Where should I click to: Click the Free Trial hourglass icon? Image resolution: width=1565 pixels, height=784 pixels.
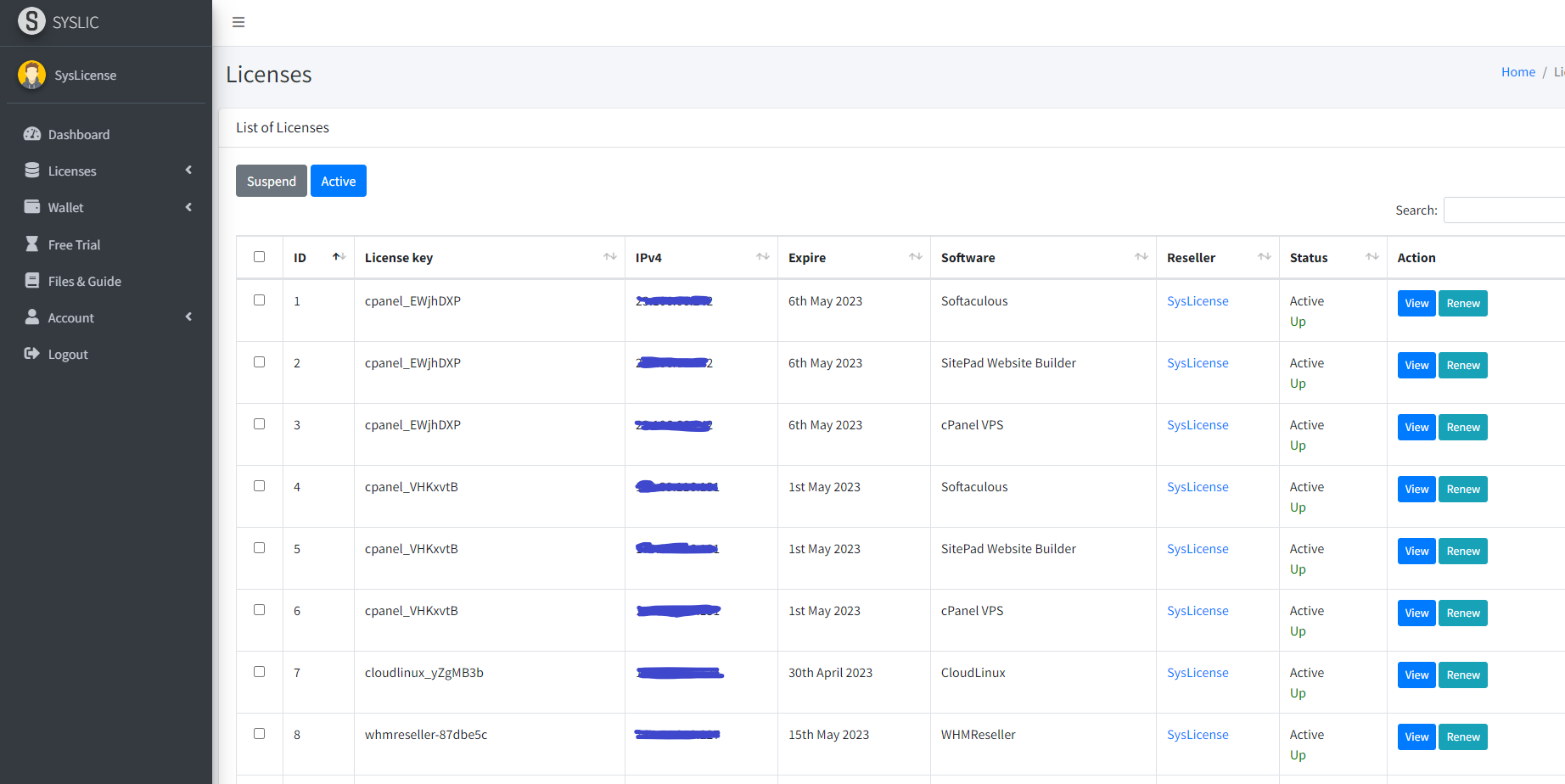click(x=32, y=244)
